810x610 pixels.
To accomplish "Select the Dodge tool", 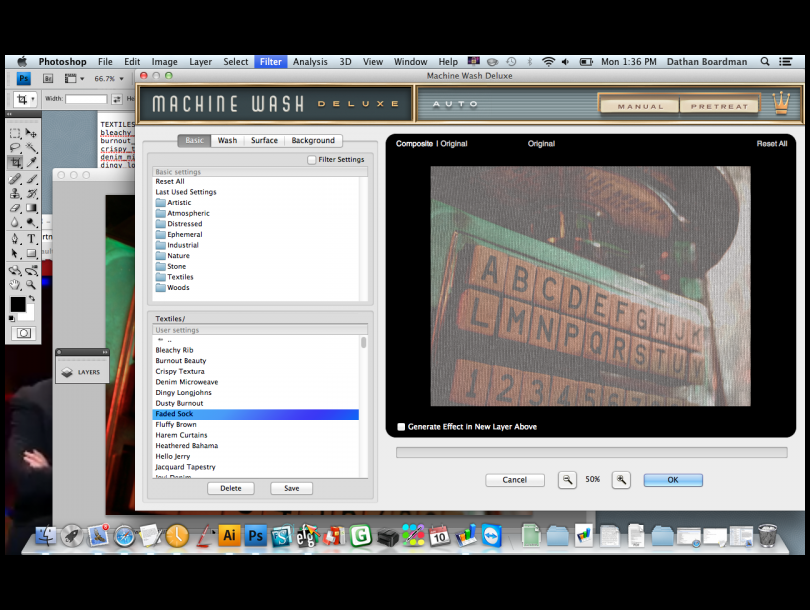I will [32, 223].
